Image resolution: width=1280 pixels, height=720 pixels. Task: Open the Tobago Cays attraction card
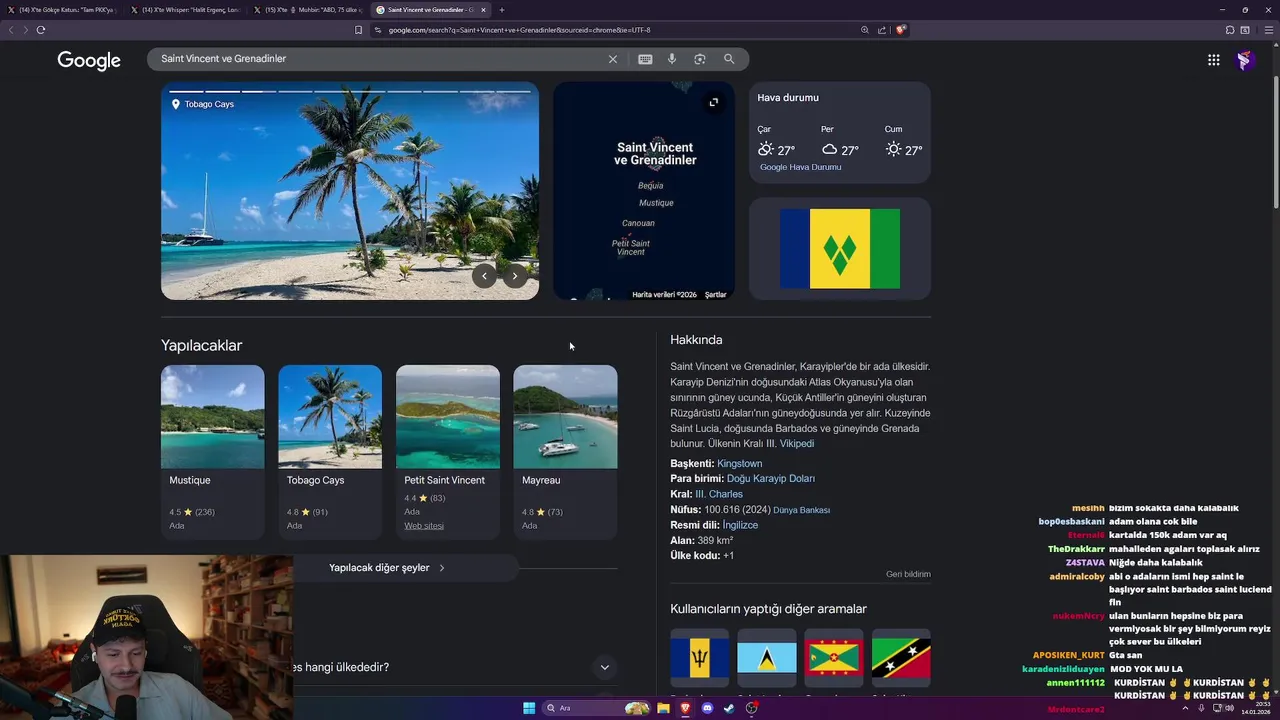(330, 452)
